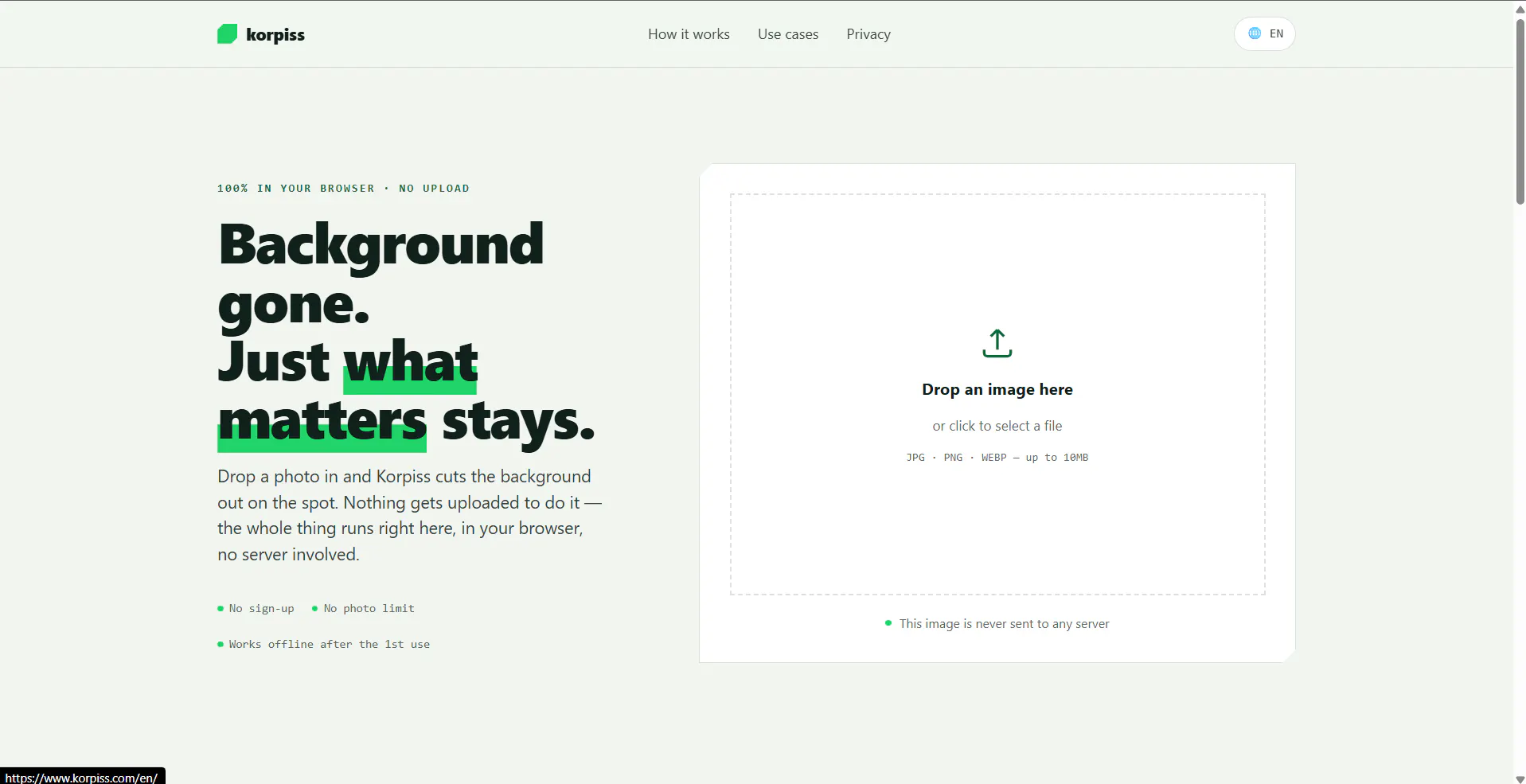Click 'or click to select a file'
This screenshot has width=1526, height=784.
[x=997, y=426]
